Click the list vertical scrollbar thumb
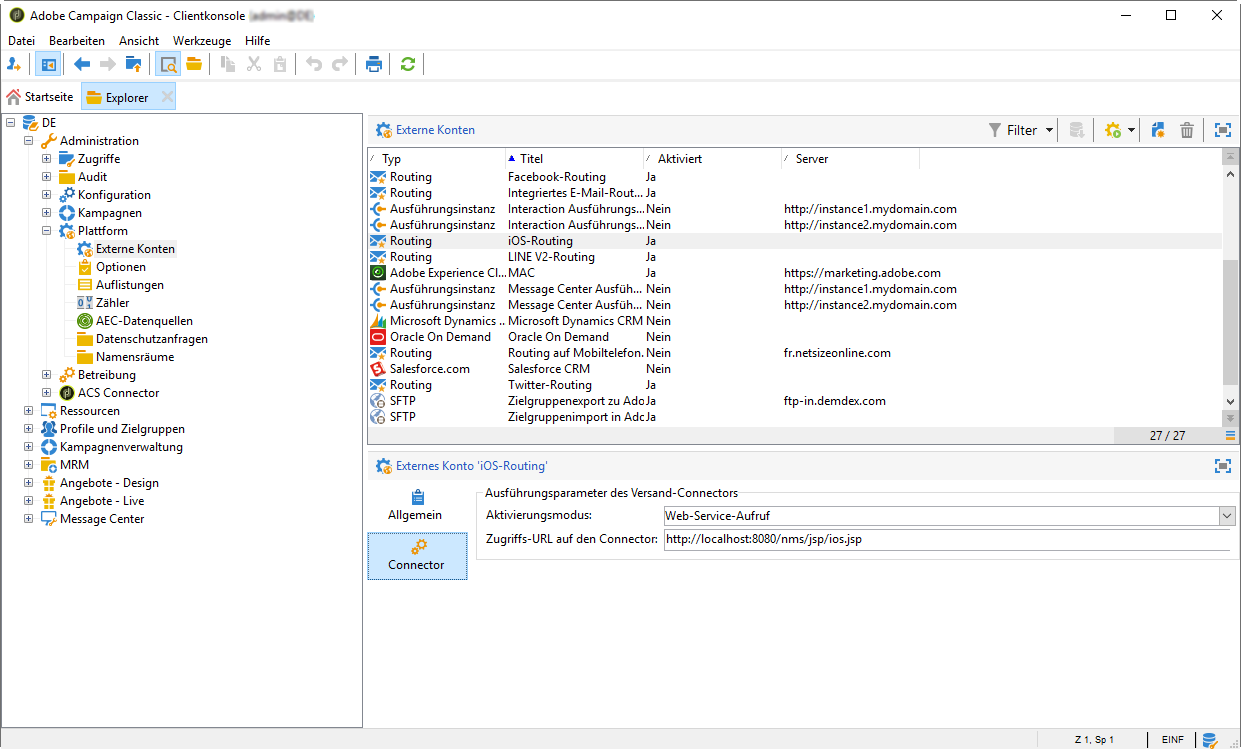 1230,322
